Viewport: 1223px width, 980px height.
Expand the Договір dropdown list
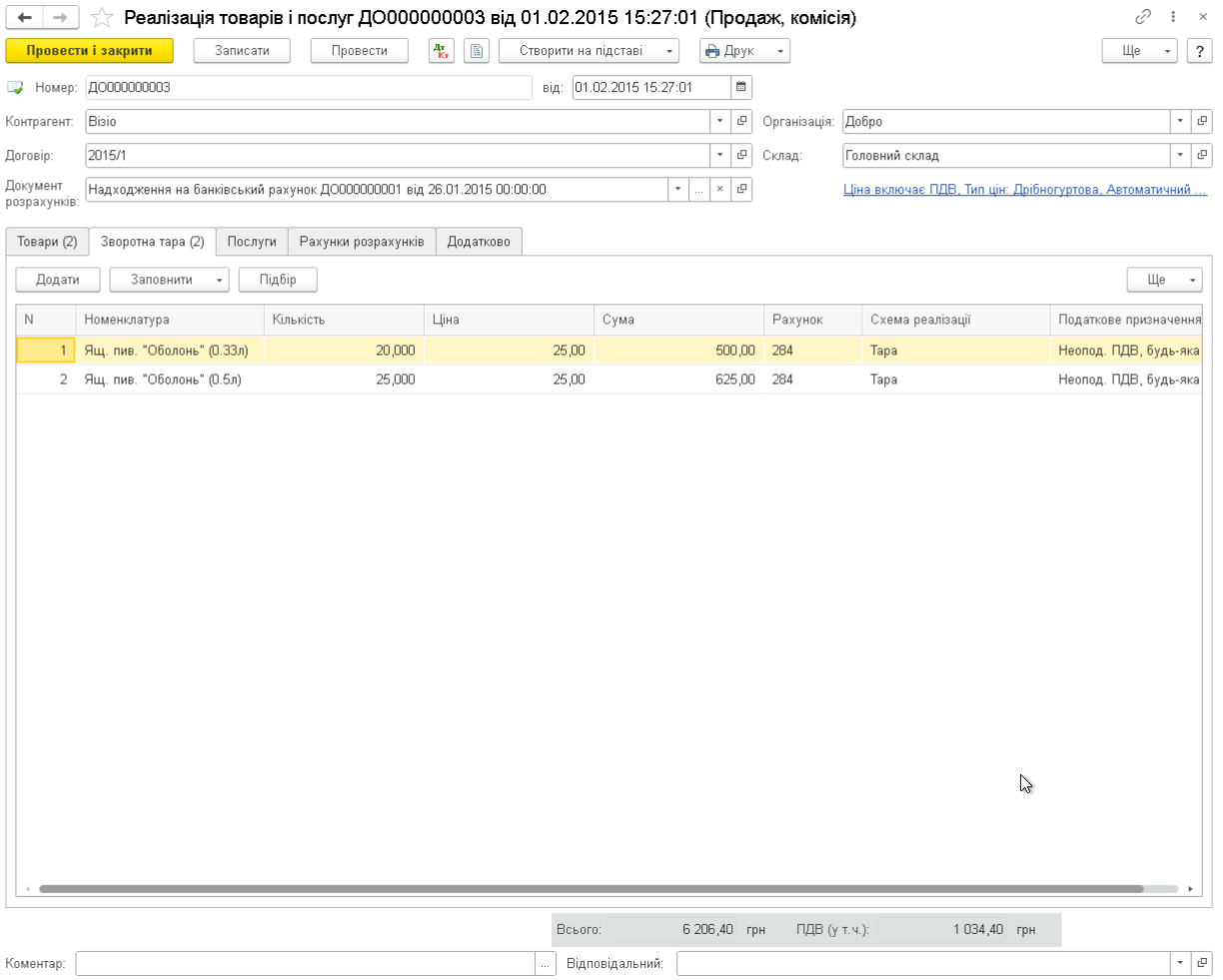tap(719, 156)
